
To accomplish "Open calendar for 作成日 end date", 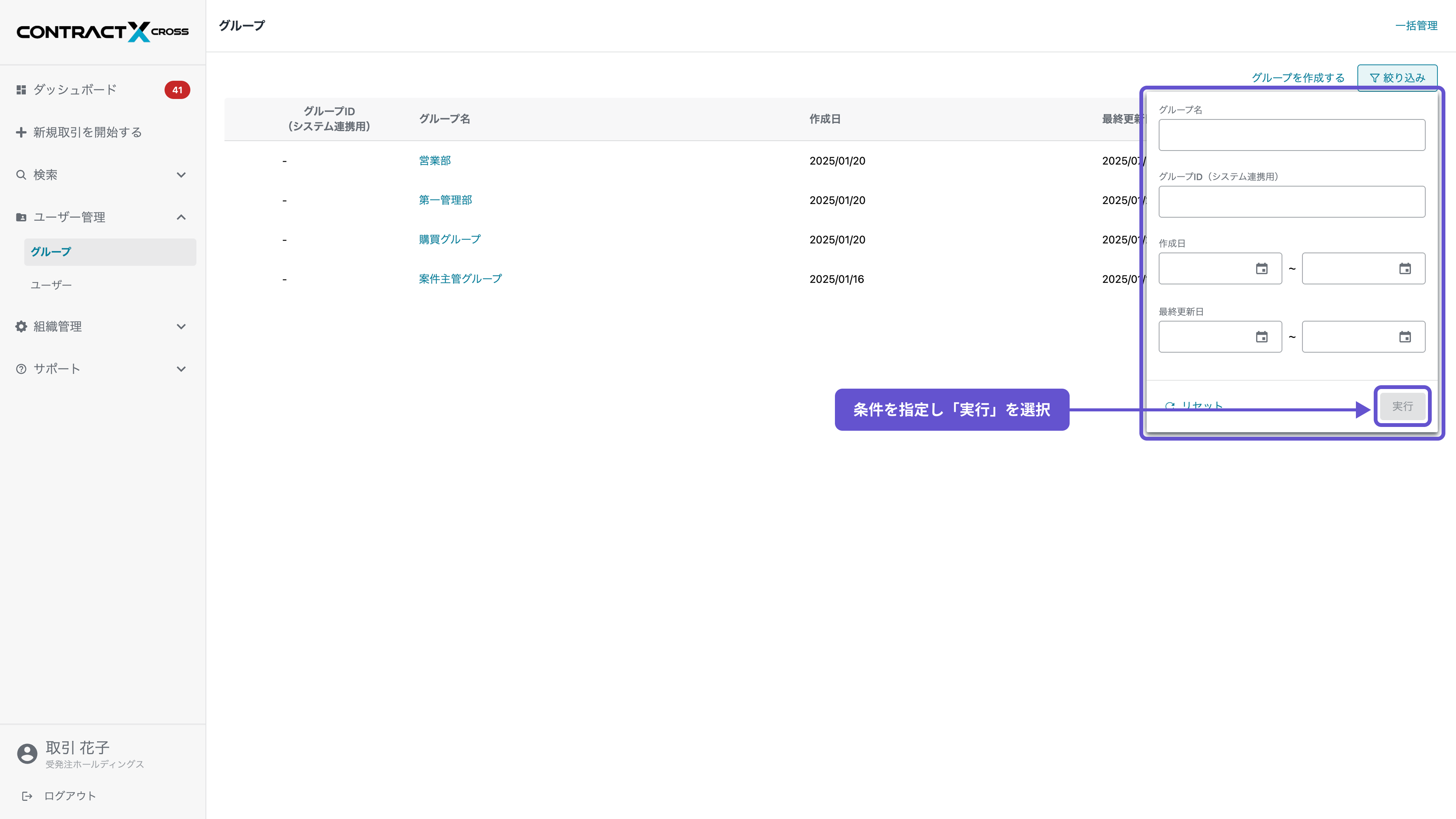I will 1404,268.
